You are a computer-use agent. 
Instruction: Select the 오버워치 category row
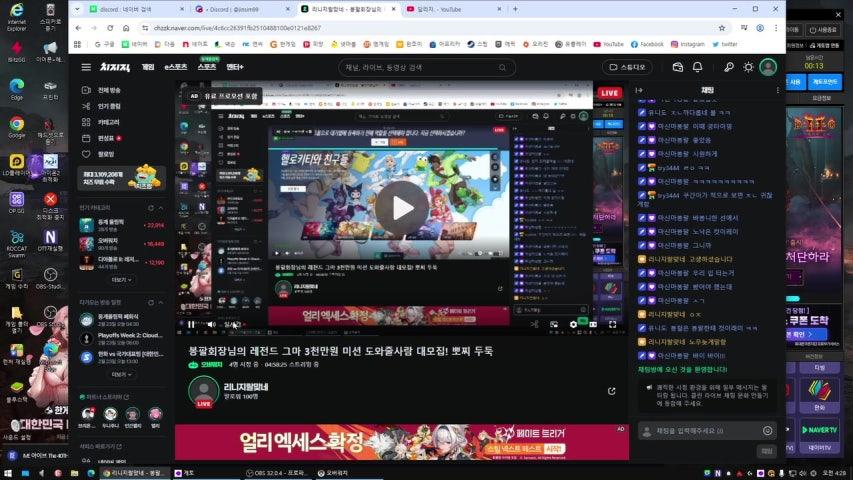(x=121, y=243)
